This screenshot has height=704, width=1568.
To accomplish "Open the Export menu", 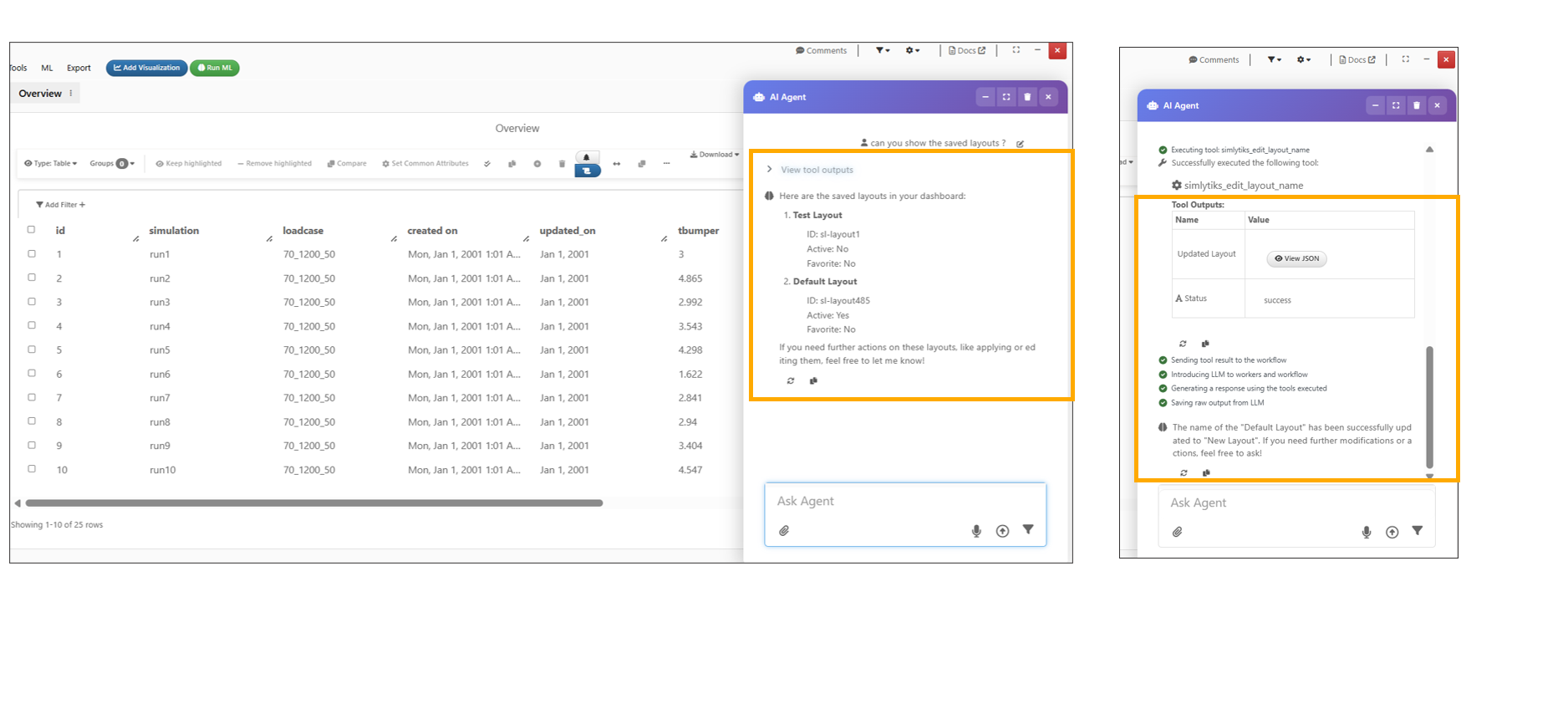I will 79,69.
